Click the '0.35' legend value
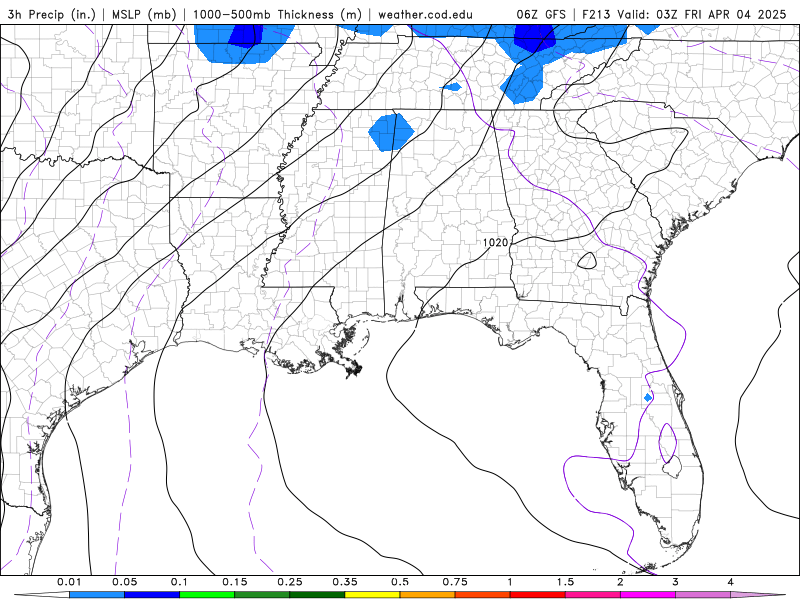This screenshot has width=800, height=600. pos(345,582)
